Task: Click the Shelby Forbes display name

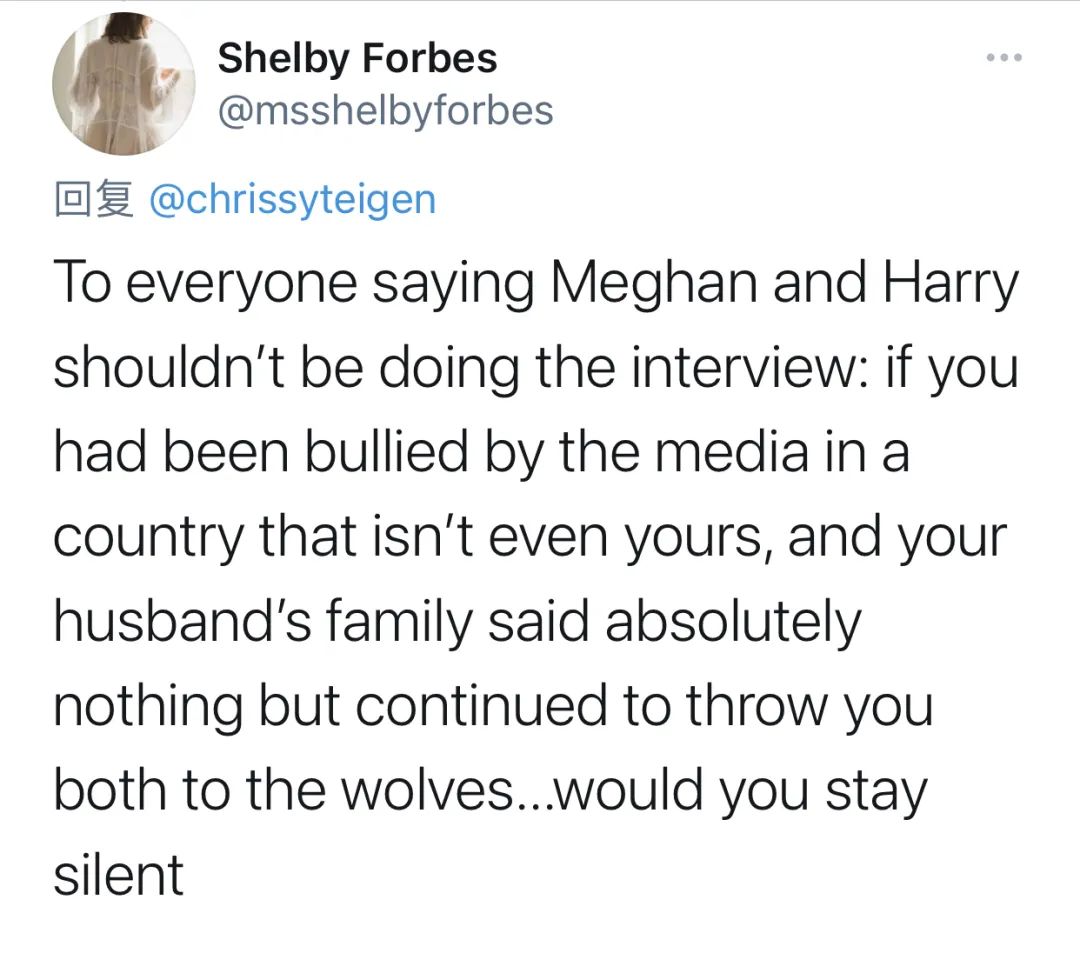Action: pyautogui.click(x=357, y=58)
